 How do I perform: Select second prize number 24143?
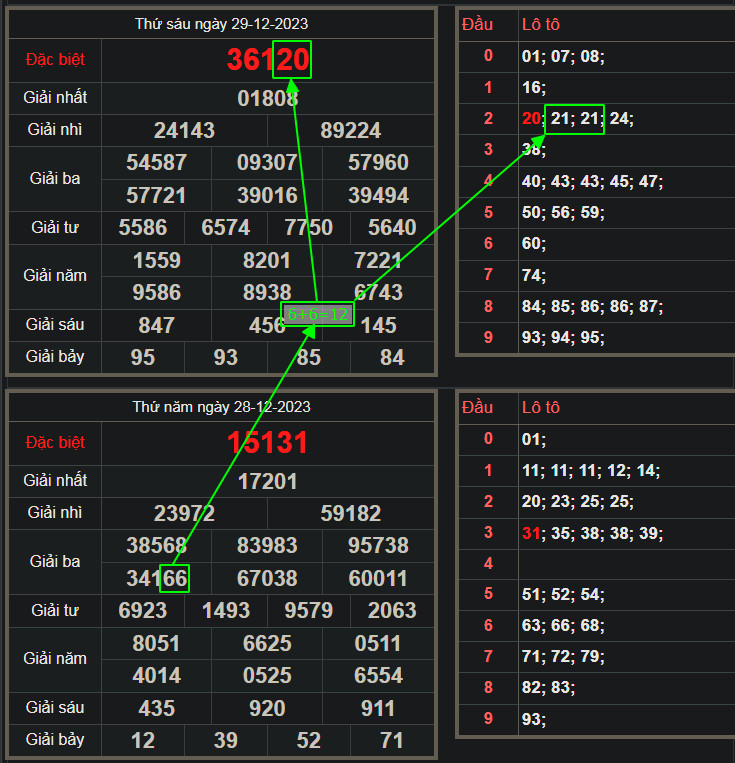(x=184, y=131)
